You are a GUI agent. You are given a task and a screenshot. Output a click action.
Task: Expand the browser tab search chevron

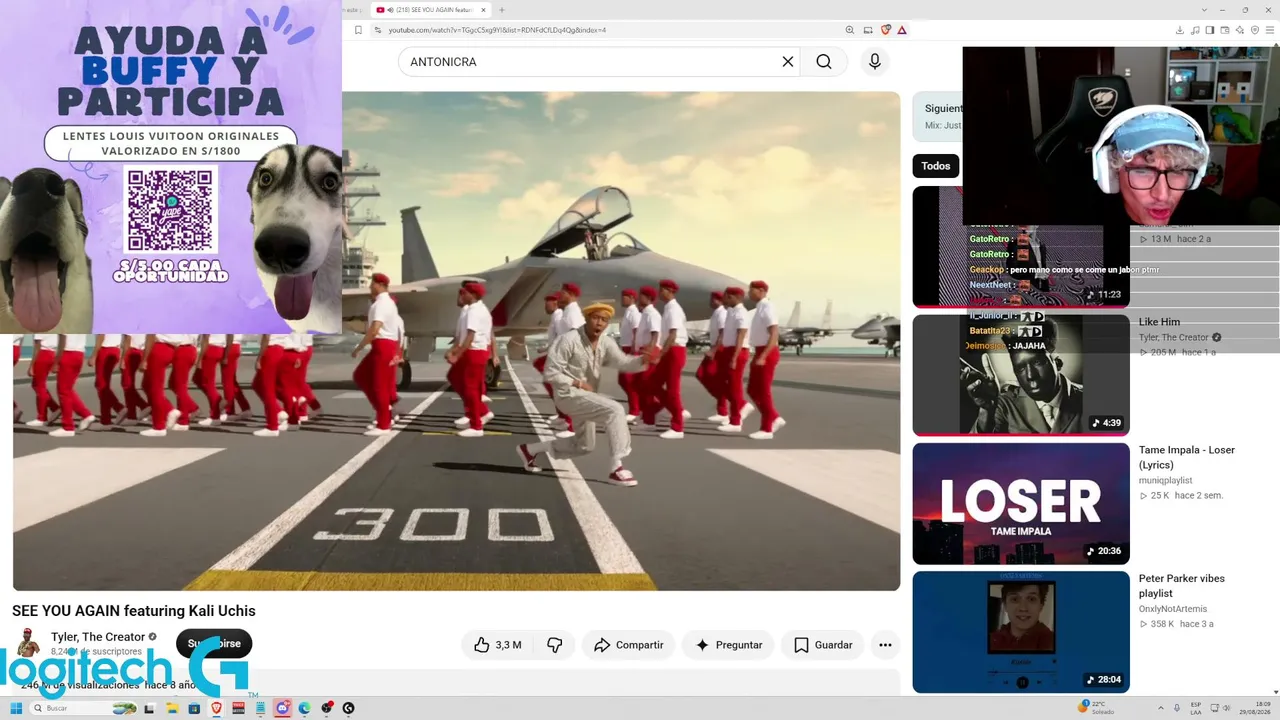coord(1205,10)
